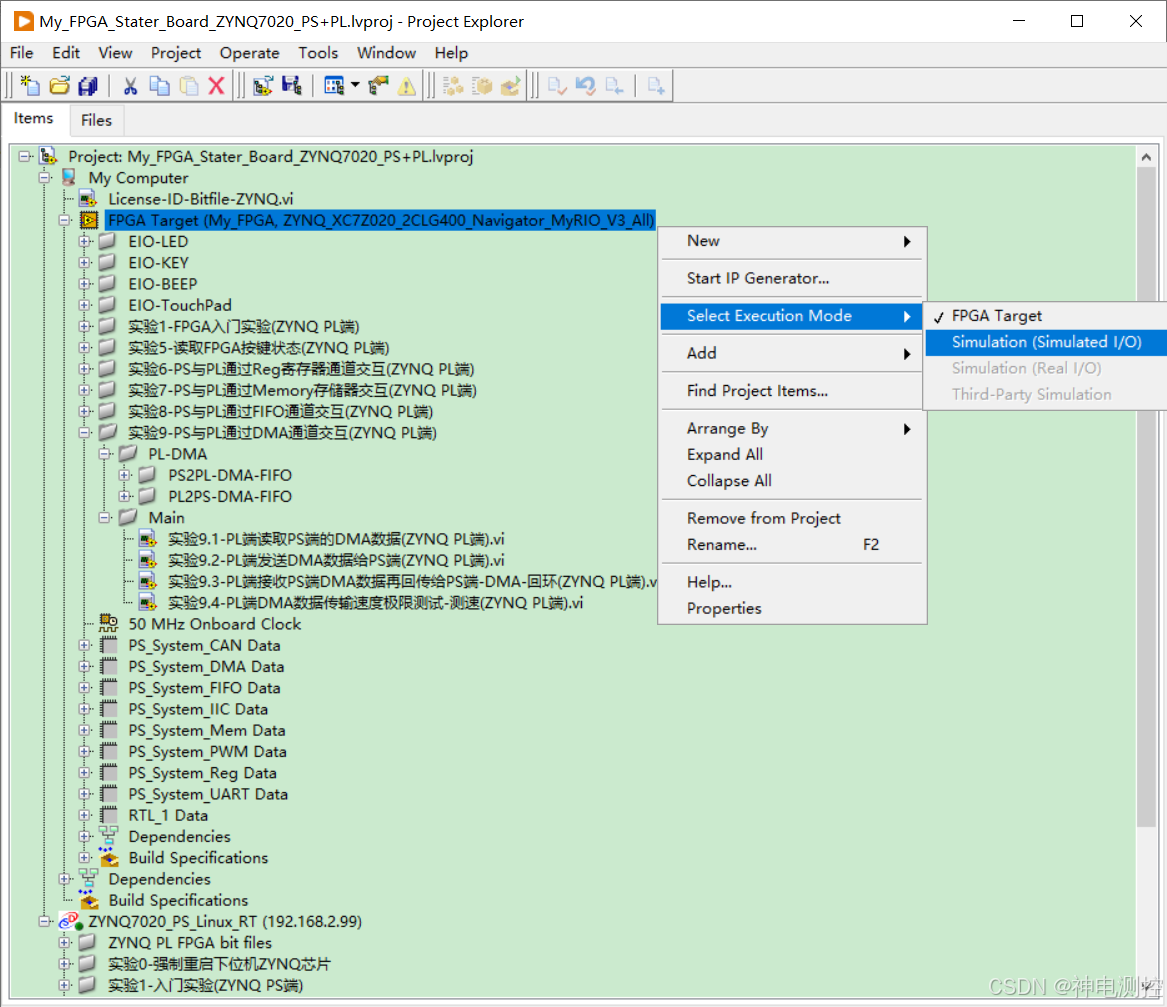The height and width of the screenshot is (1007, 1167).
Task: Click the Add to Source Control icon
Action: tap(656, 86)
